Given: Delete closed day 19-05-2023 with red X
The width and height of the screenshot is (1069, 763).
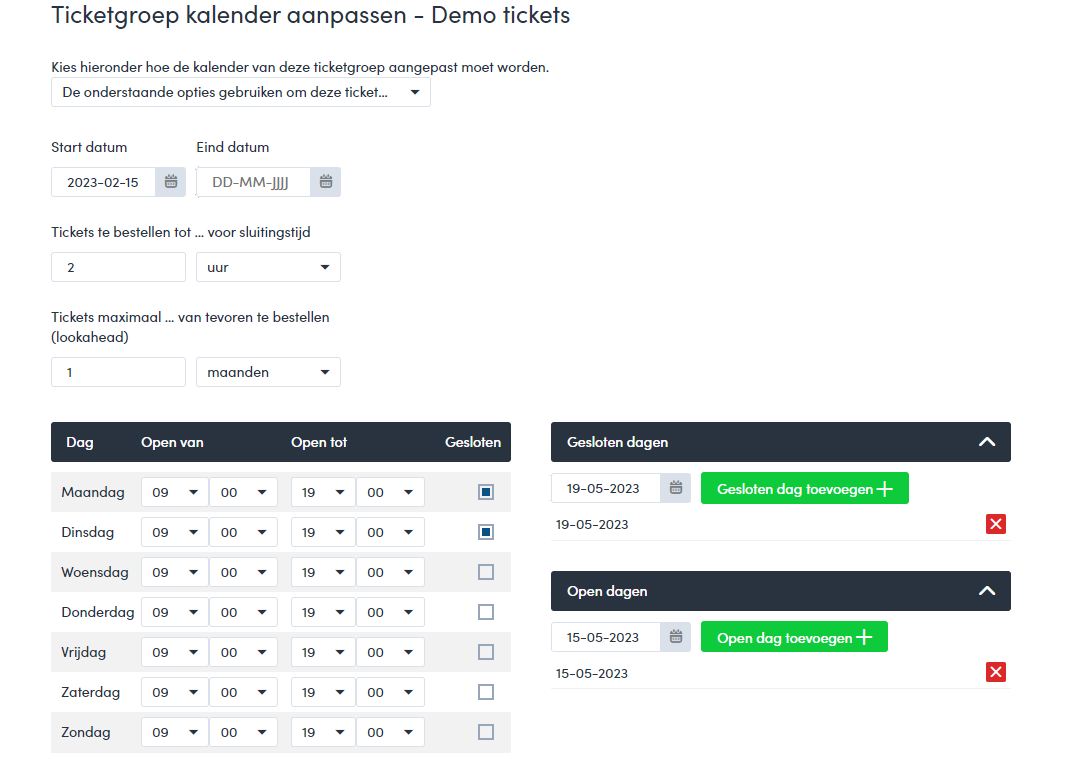Looking at the screenshot, I should (x=996, y=524).
